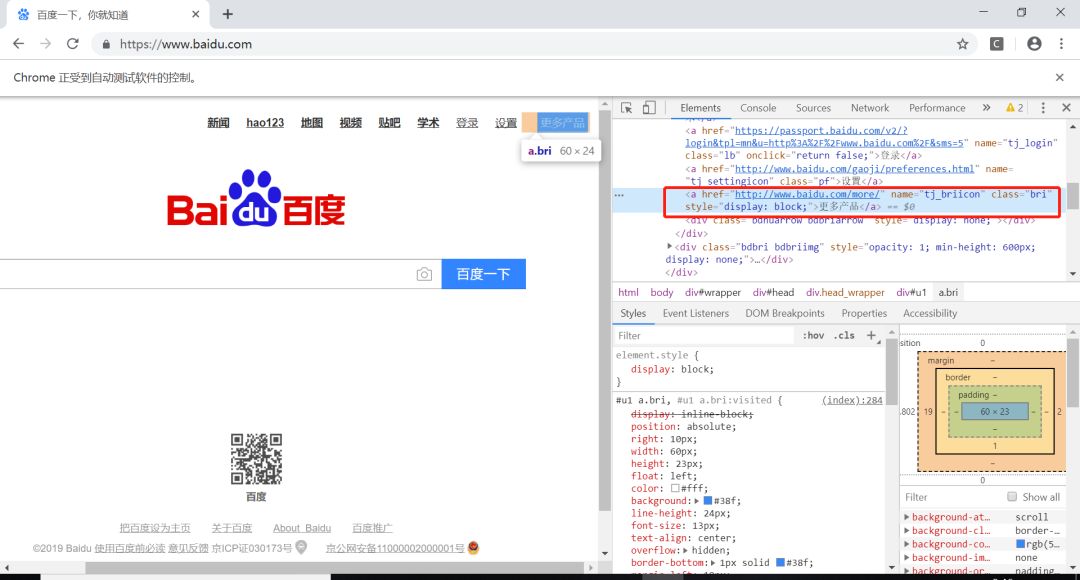Click the Styles filter input

click(703, 335)
